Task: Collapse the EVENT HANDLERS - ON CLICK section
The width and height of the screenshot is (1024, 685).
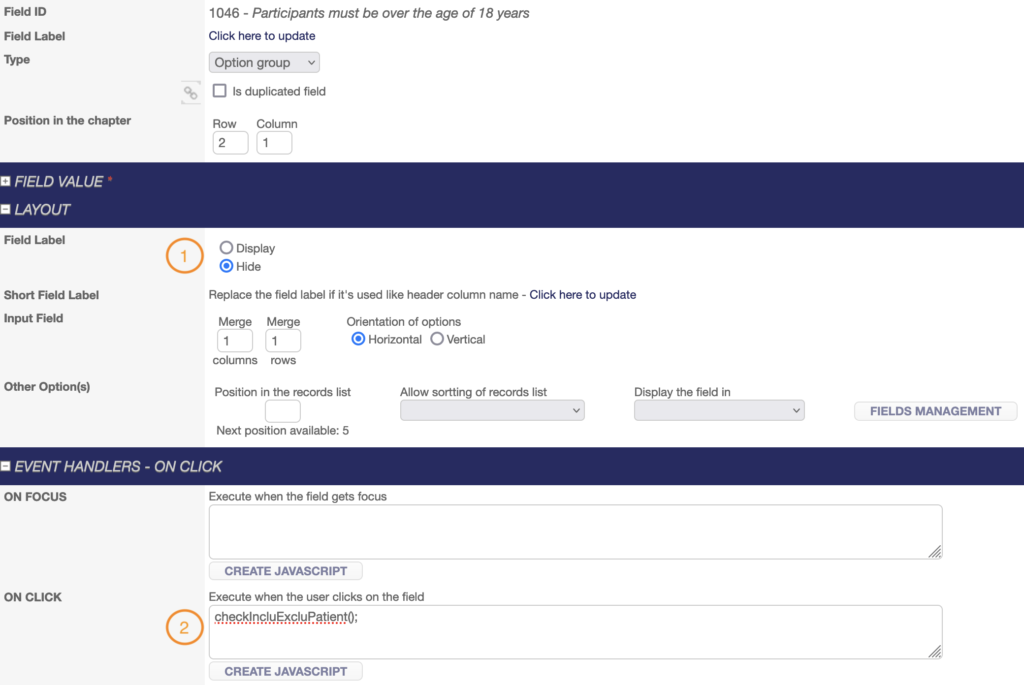Action: coord(6,466)
